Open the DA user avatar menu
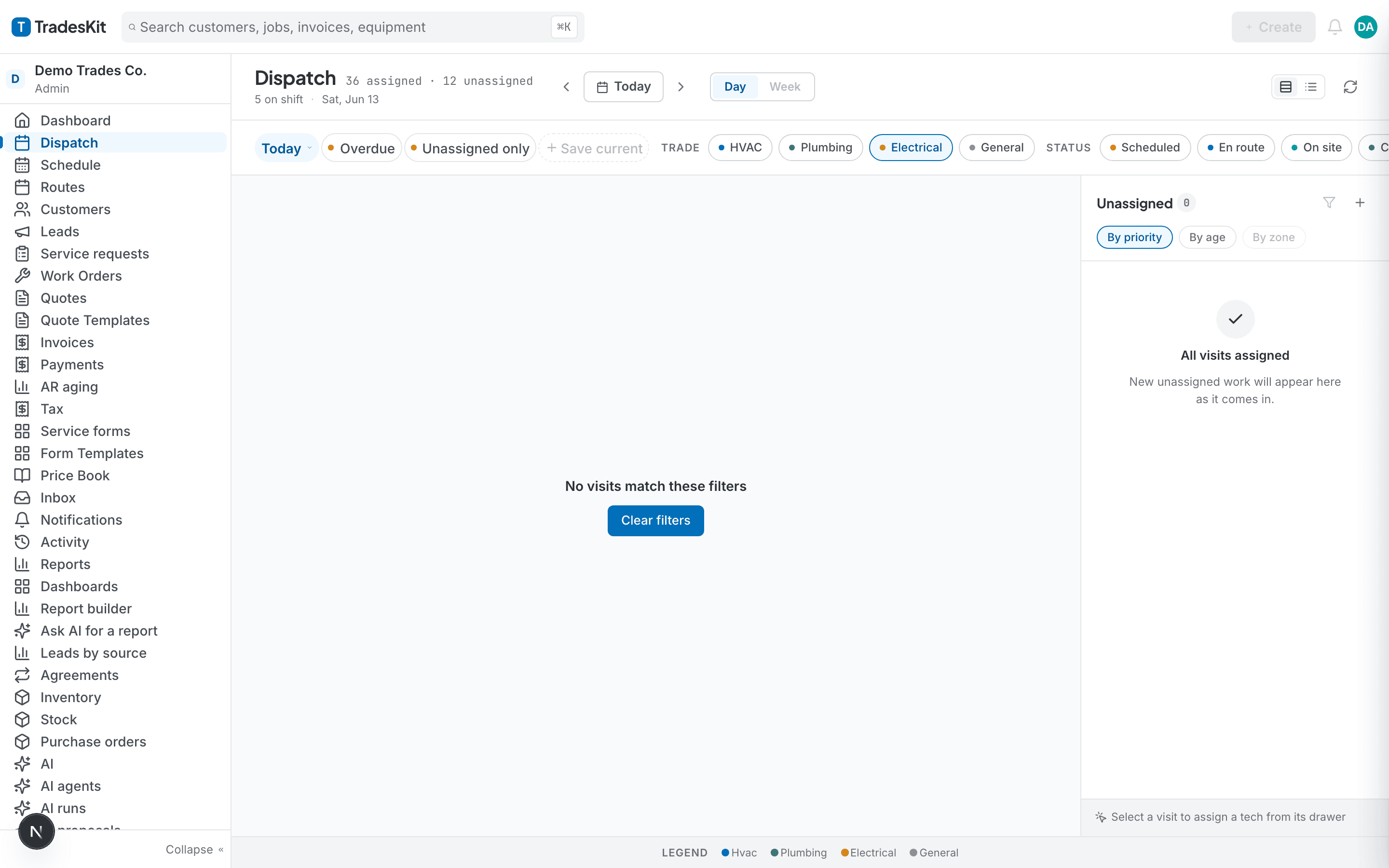The height and width of the screenshot is (868, 1389). [x=1365, y=27]
